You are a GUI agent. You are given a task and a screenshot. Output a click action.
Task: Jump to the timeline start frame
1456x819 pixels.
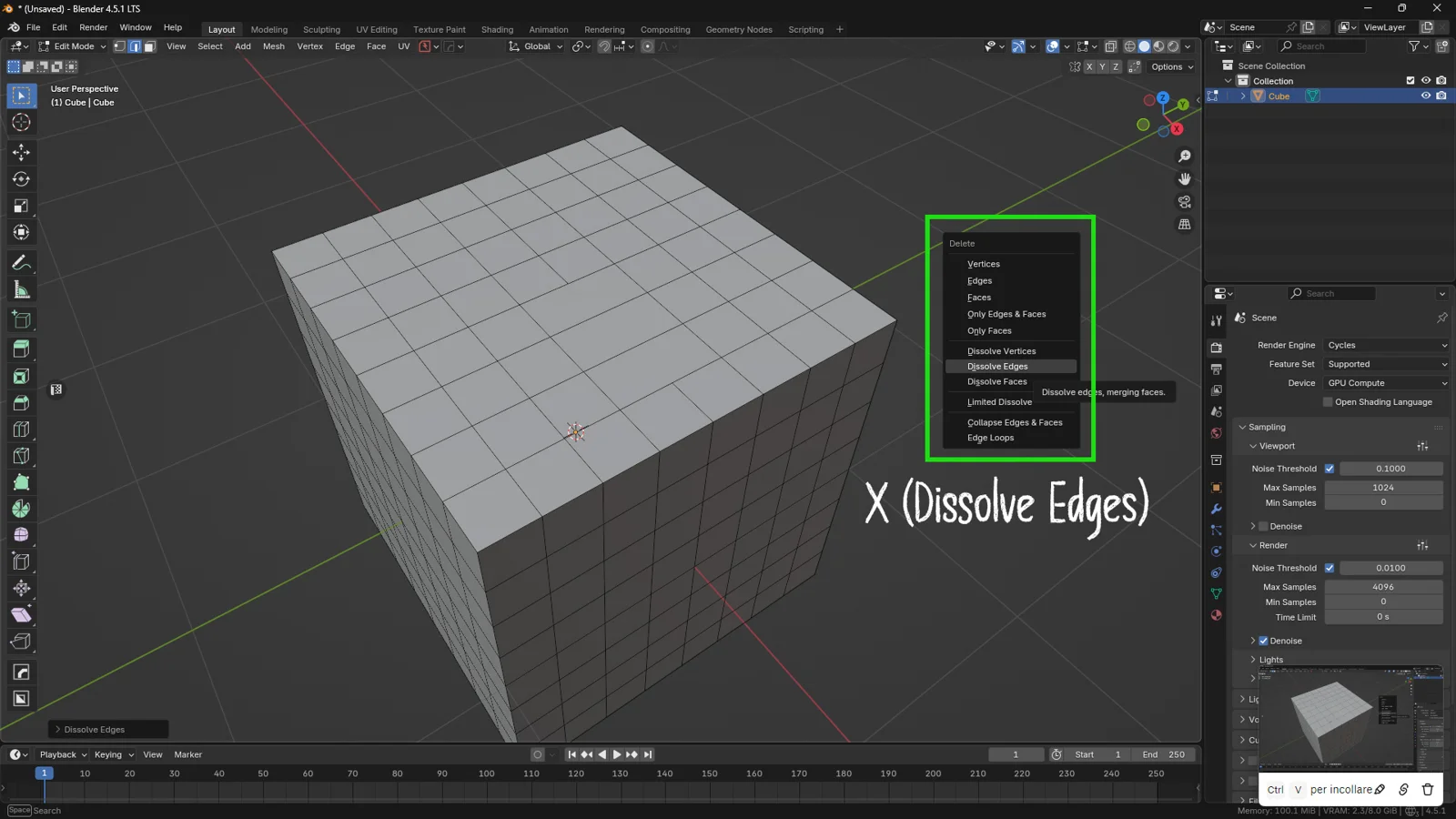coord(571,754)
